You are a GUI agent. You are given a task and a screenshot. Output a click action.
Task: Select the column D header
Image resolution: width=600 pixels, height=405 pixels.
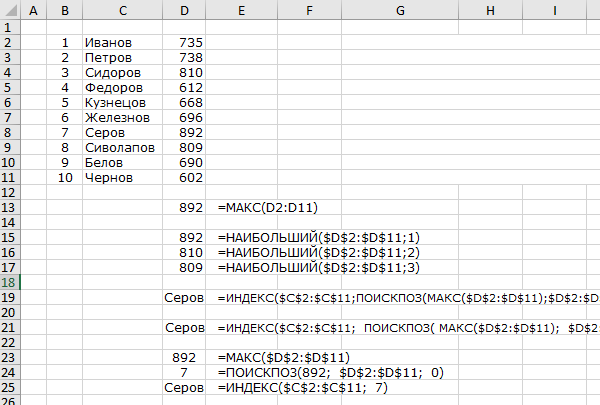click(x=184, y=10)
